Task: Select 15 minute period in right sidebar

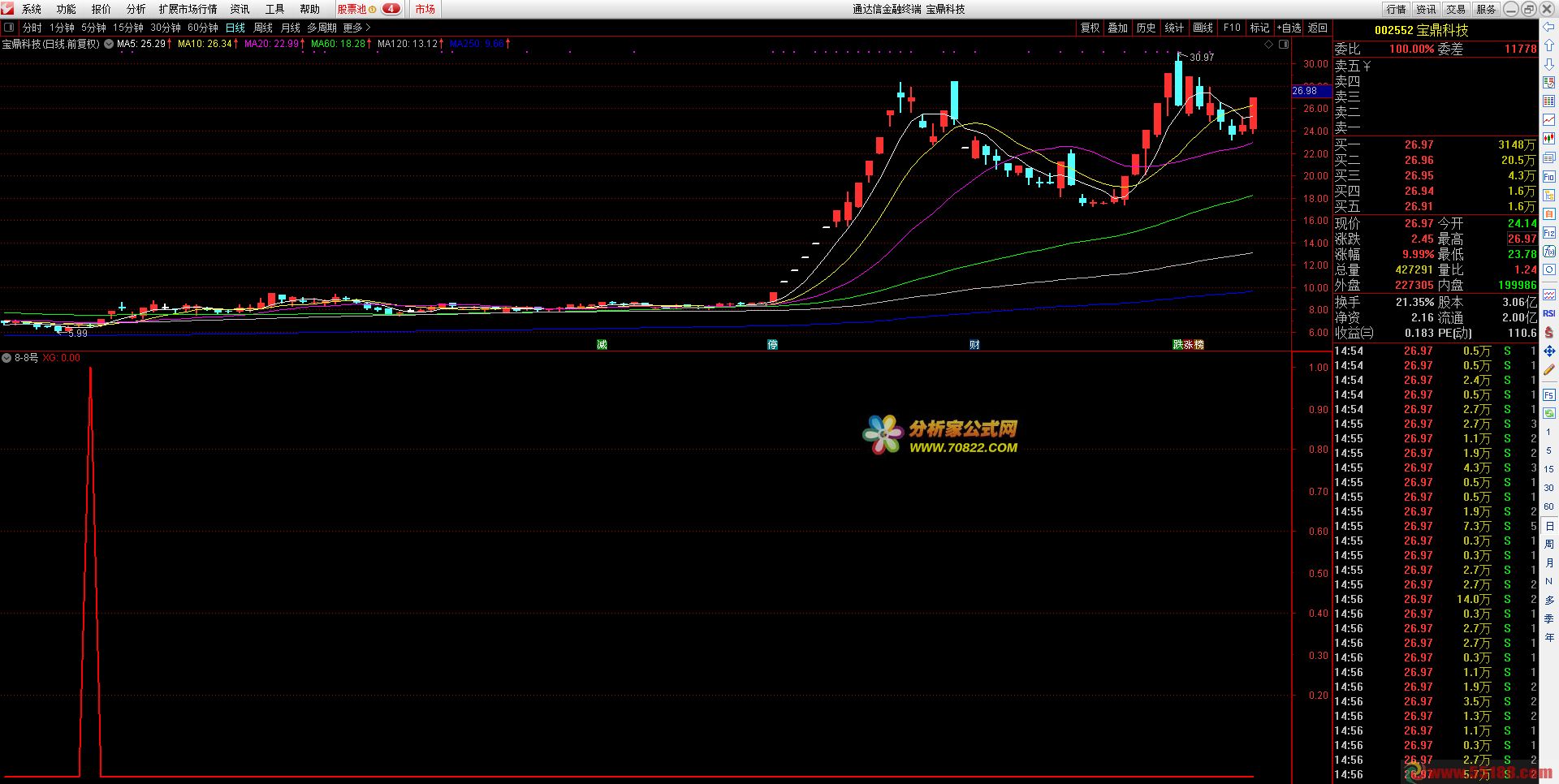Action: click(x=1548, y=469)
